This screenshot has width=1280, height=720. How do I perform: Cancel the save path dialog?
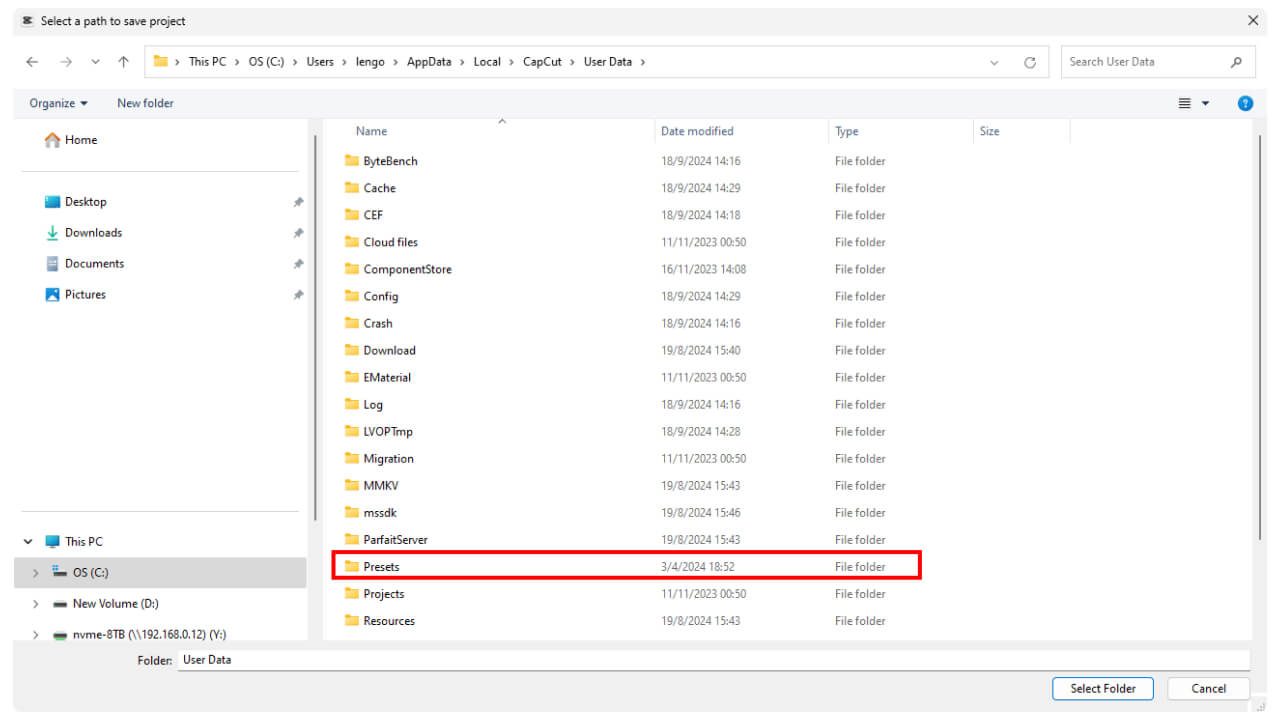1208,688
